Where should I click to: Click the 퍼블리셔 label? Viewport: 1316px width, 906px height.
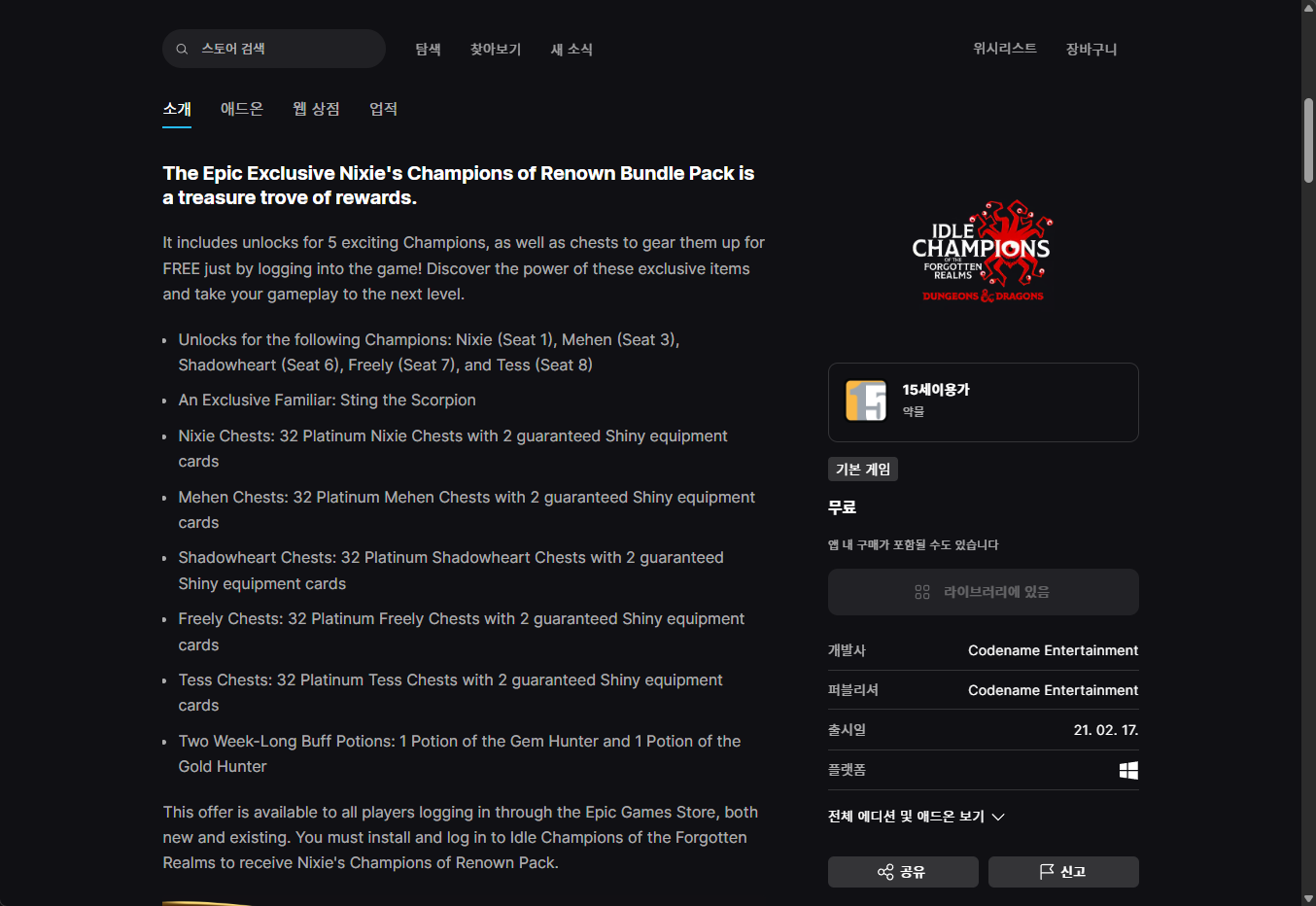click(x=853, y=690)
